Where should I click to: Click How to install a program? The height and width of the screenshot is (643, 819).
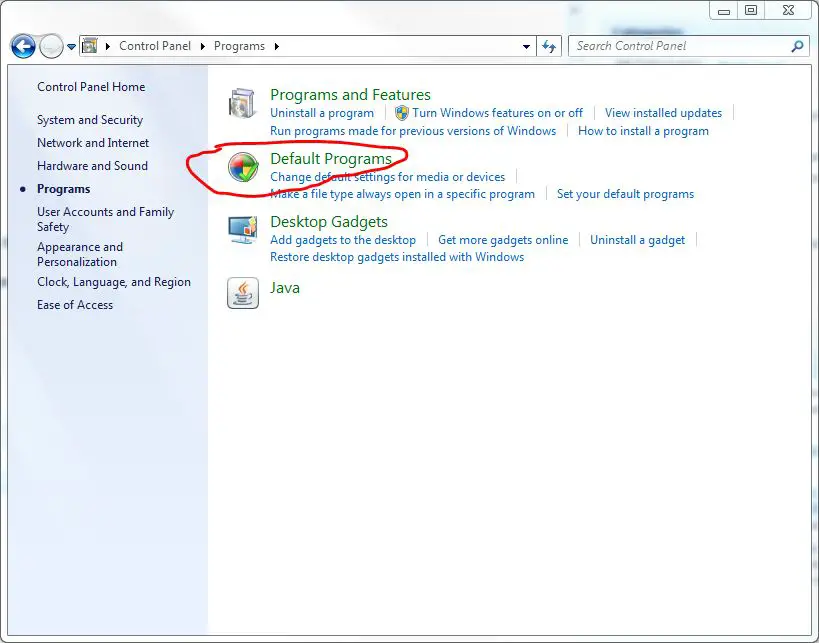click(644, 131)
